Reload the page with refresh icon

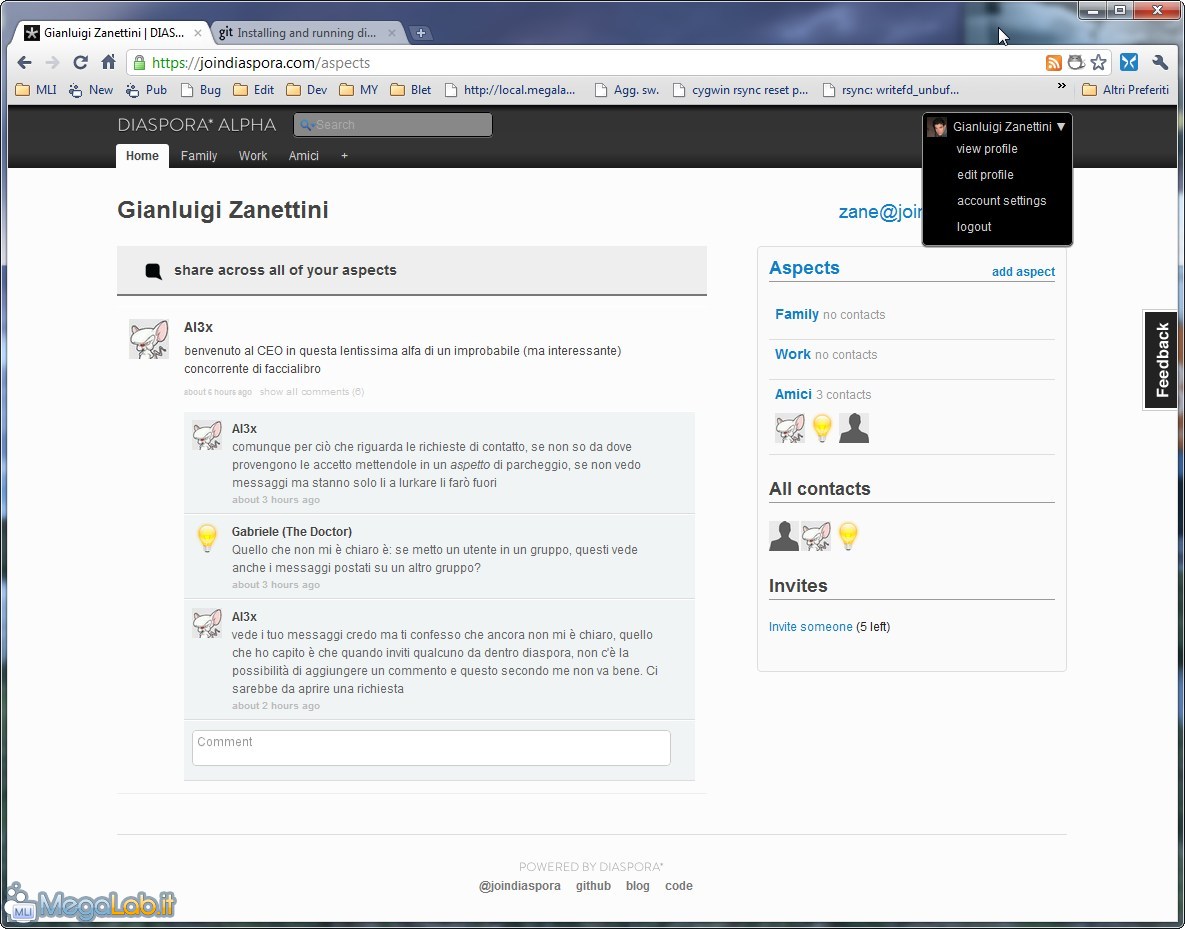80,63
